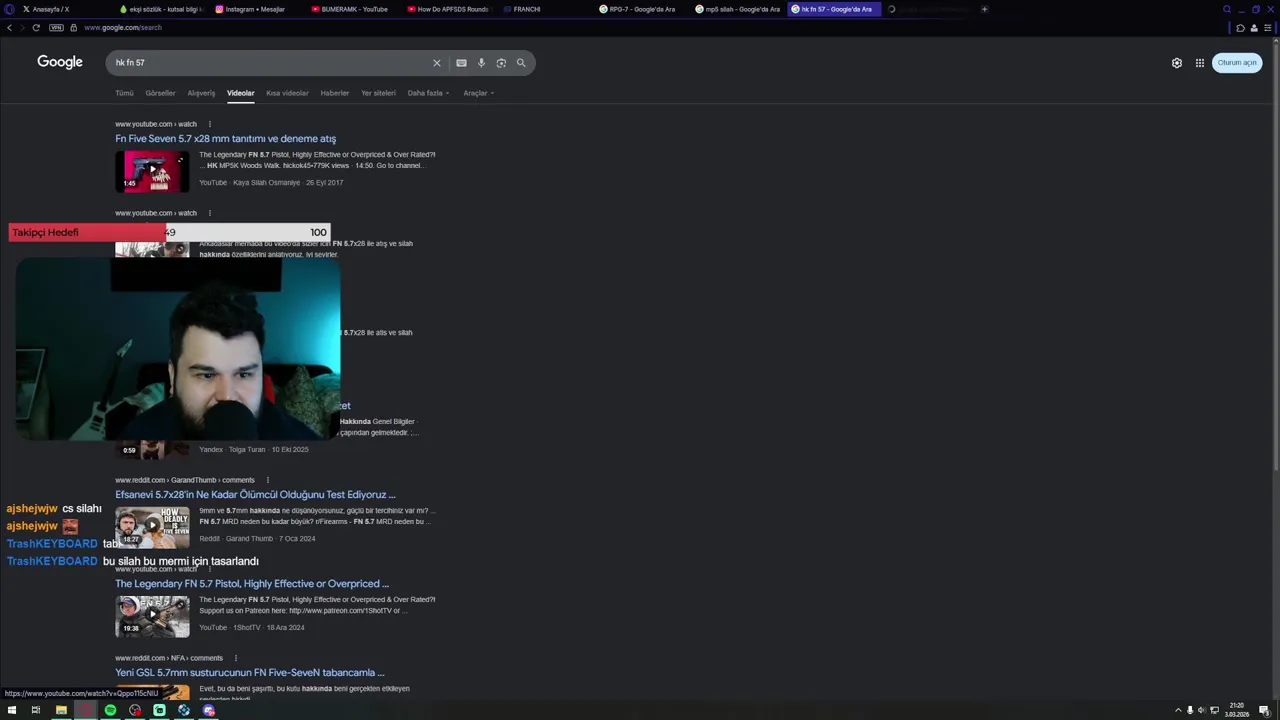Open the browser tab search magnifier
This screenshot has width=1280, height=720.
click(x=1227, y=9)
